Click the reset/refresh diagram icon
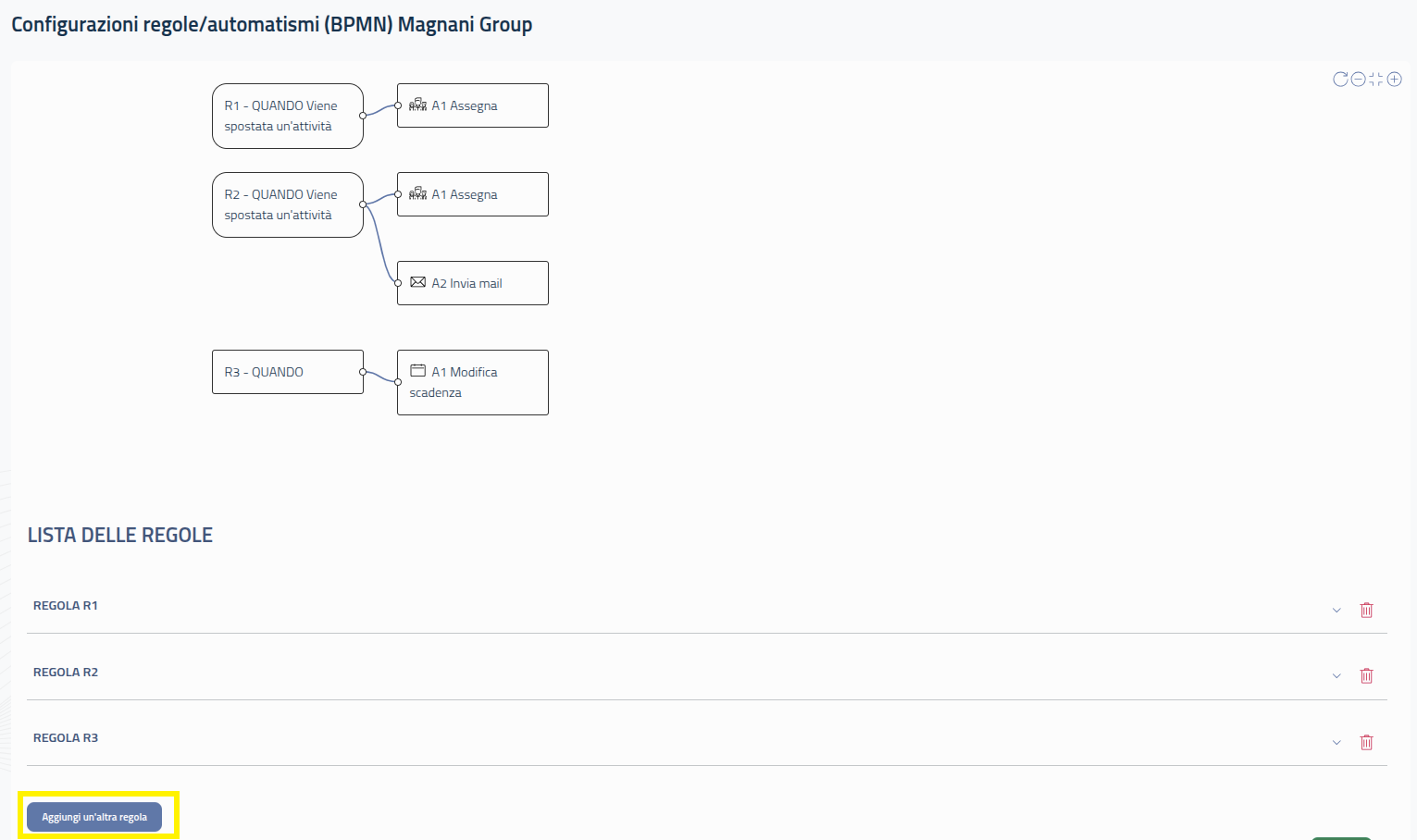 pos(1340,80)
